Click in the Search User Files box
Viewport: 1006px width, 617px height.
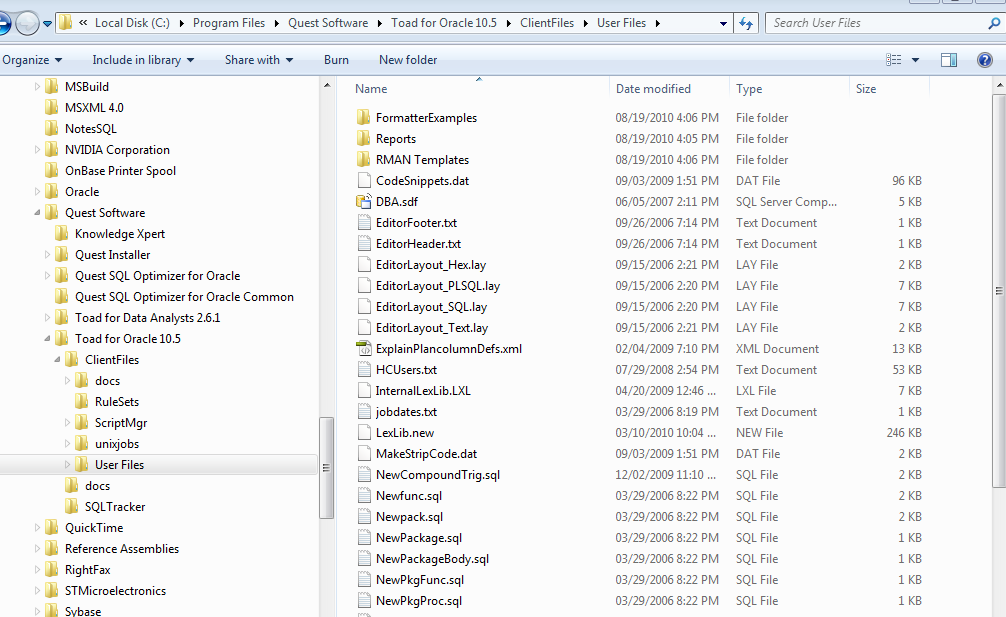pyautogui.click(x=878, y=23)
